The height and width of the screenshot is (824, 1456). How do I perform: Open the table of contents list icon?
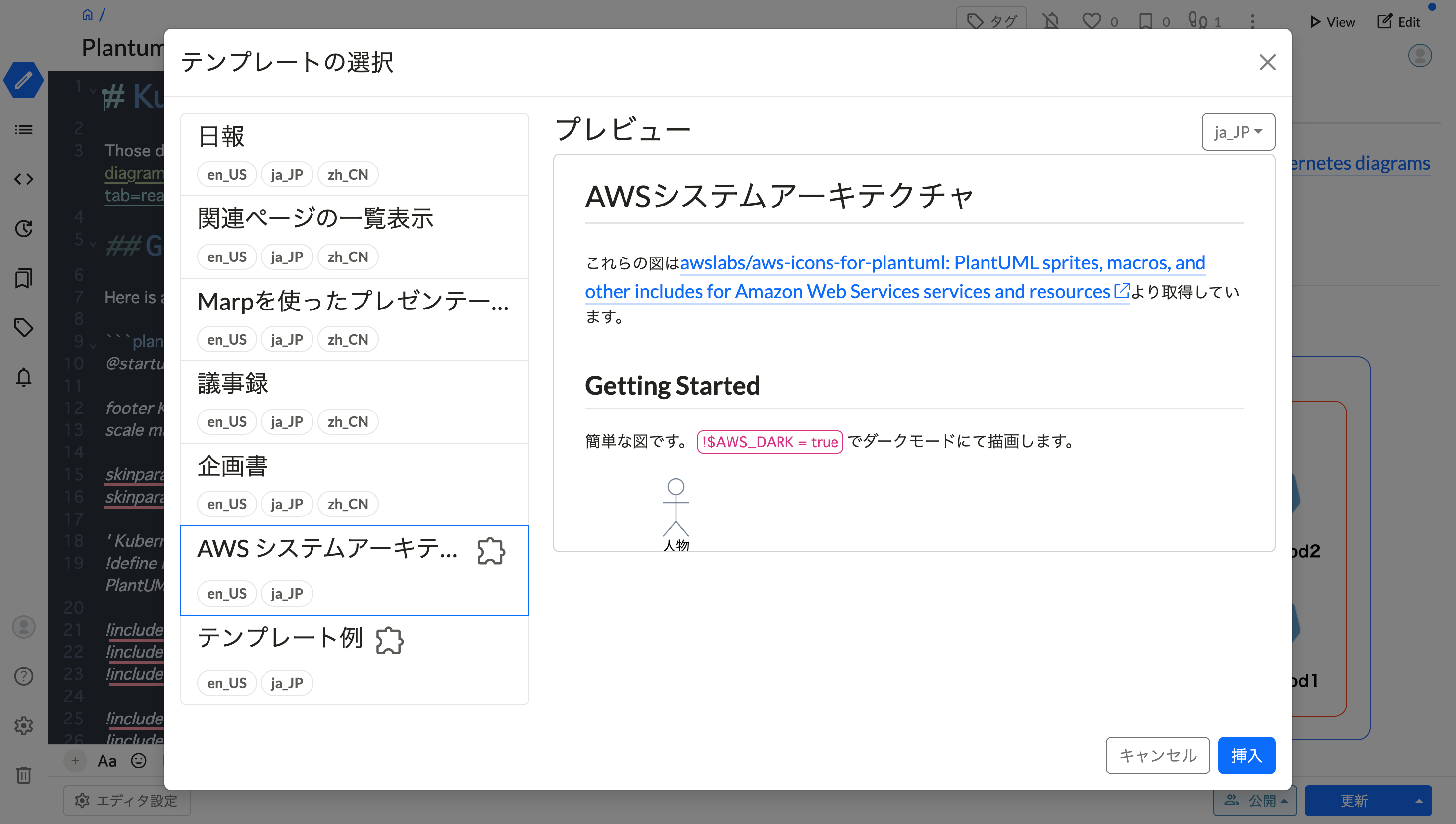click(23, 130)
